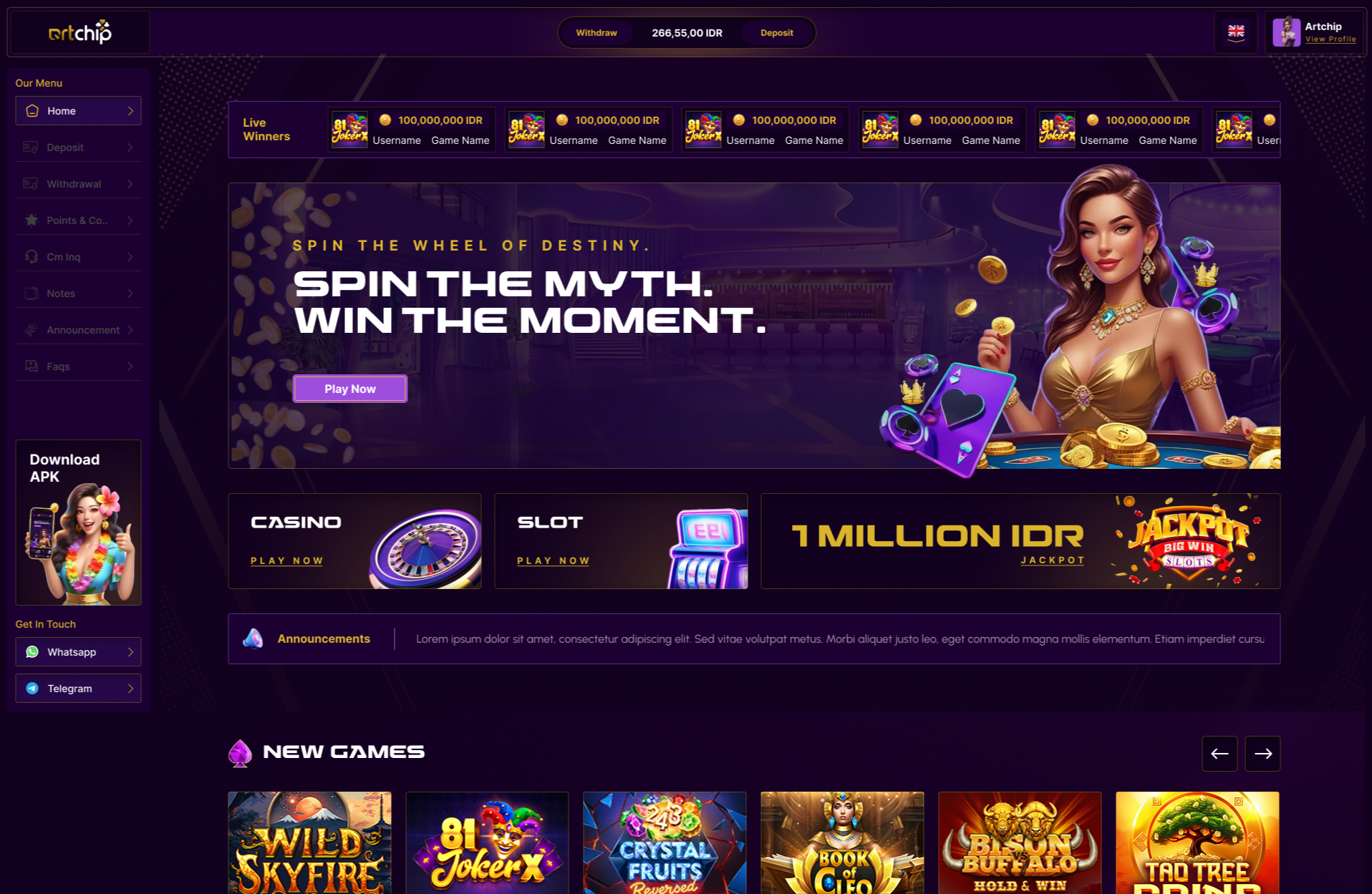Open the Withdrawal menu item

78,184
